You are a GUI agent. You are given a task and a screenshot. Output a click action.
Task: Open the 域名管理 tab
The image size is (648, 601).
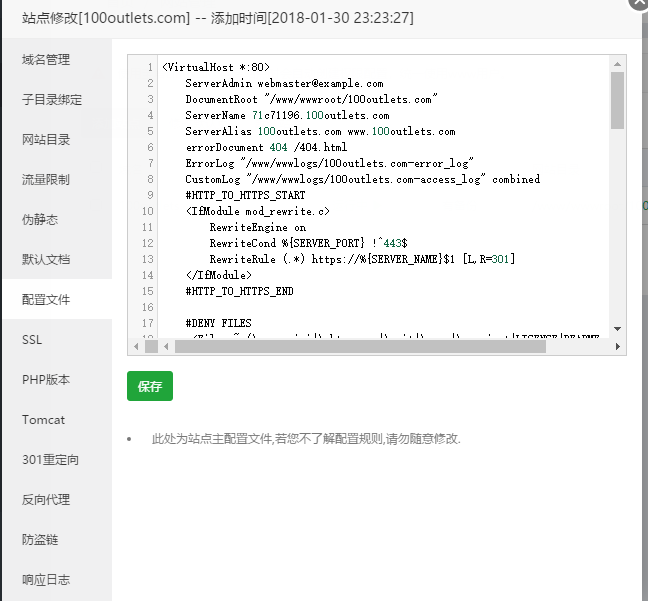tap(57, 60)
